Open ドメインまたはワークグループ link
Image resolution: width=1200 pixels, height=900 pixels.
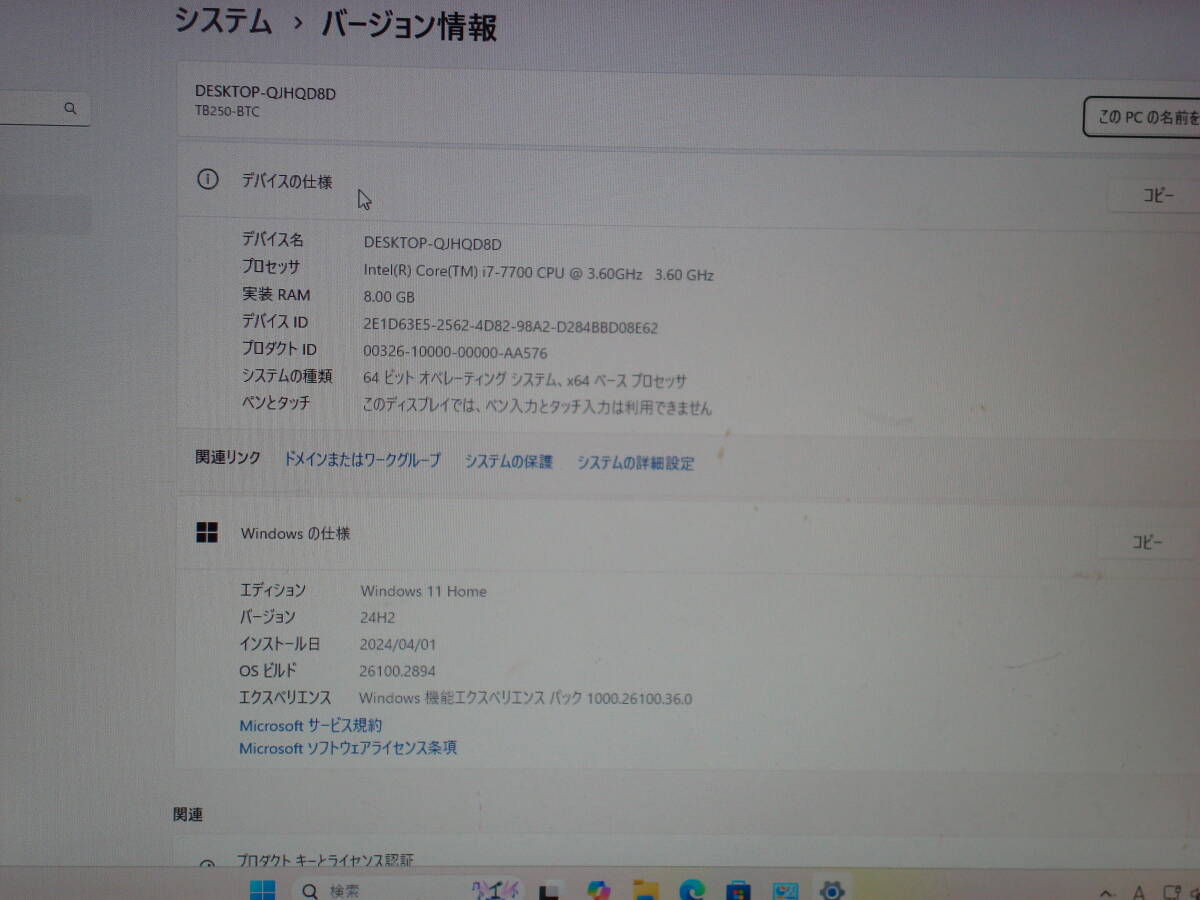pyautogui.click(x=362, y=460)
